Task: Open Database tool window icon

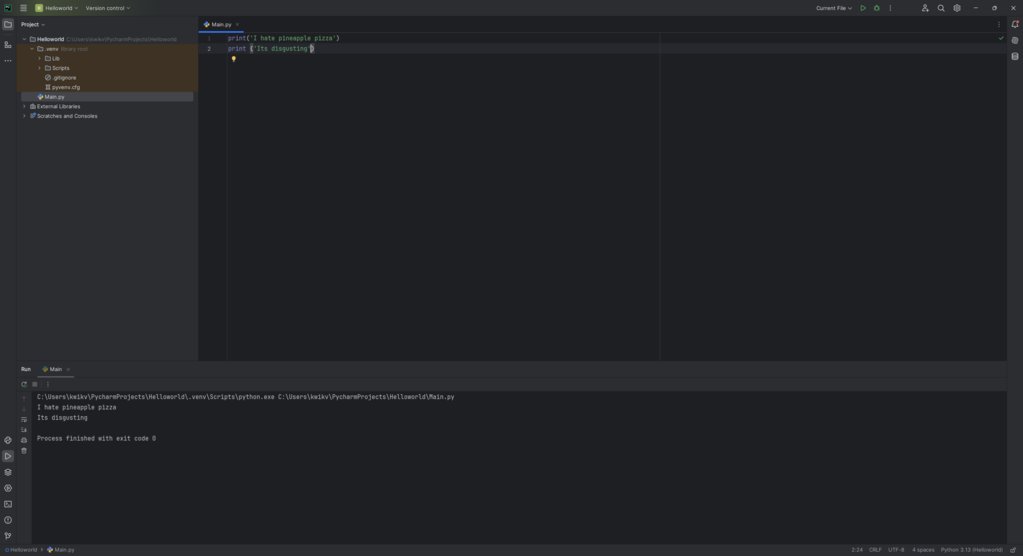Action: coord(1015,56)
